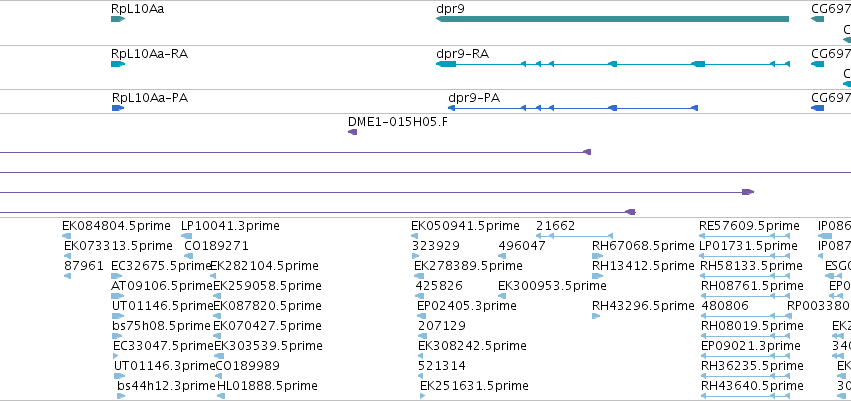Select the AT09106.5prime EST glyph
The height and width of the screenshot is (401, 851).
click(117, 296)
